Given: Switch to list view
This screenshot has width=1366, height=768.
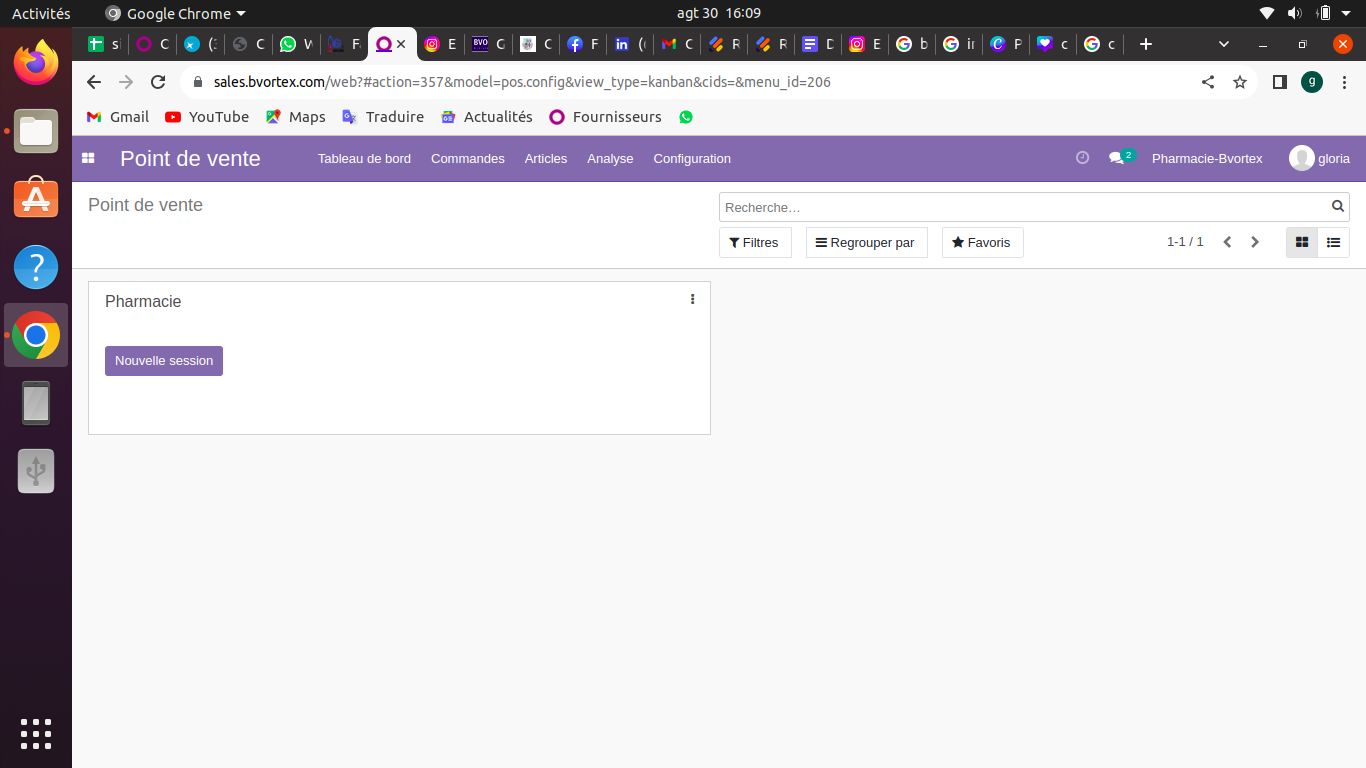Looking at the screenshot, I should [x=1333, y=242].
